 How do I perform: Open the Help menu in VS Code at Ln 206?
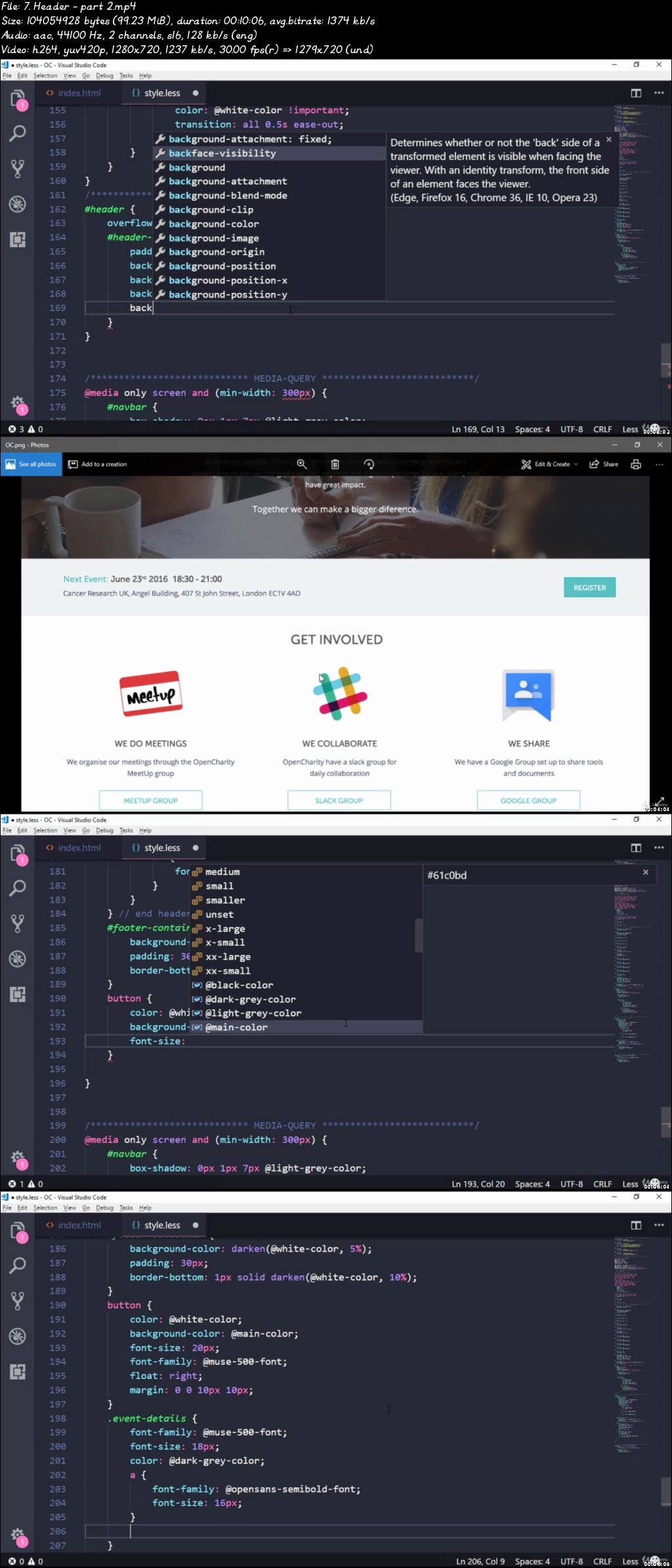pos(145,1208)
